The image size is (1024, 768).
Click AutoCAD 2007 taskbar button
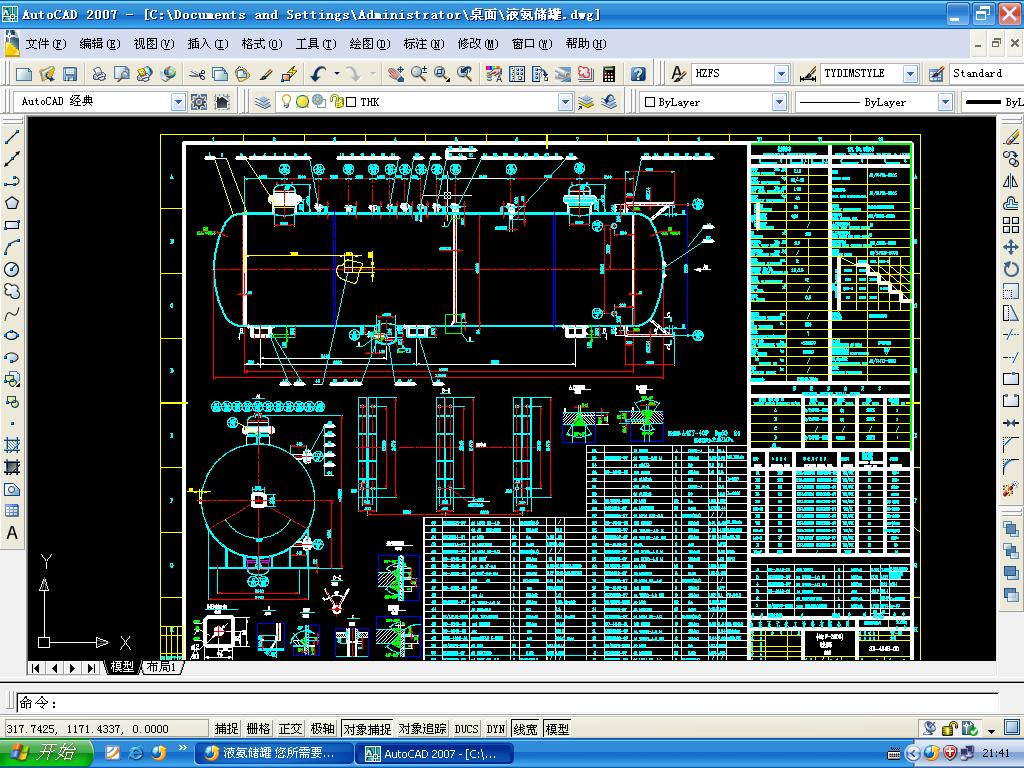pyautogui.click(x=434, y=753)
